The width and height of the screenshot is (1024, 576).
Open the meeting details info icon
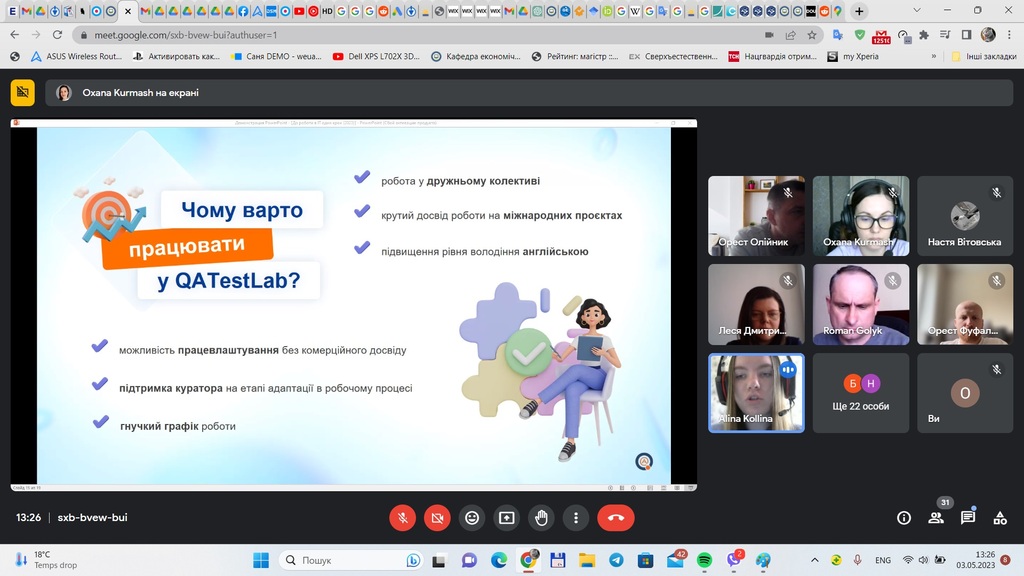tap(904, 518)
